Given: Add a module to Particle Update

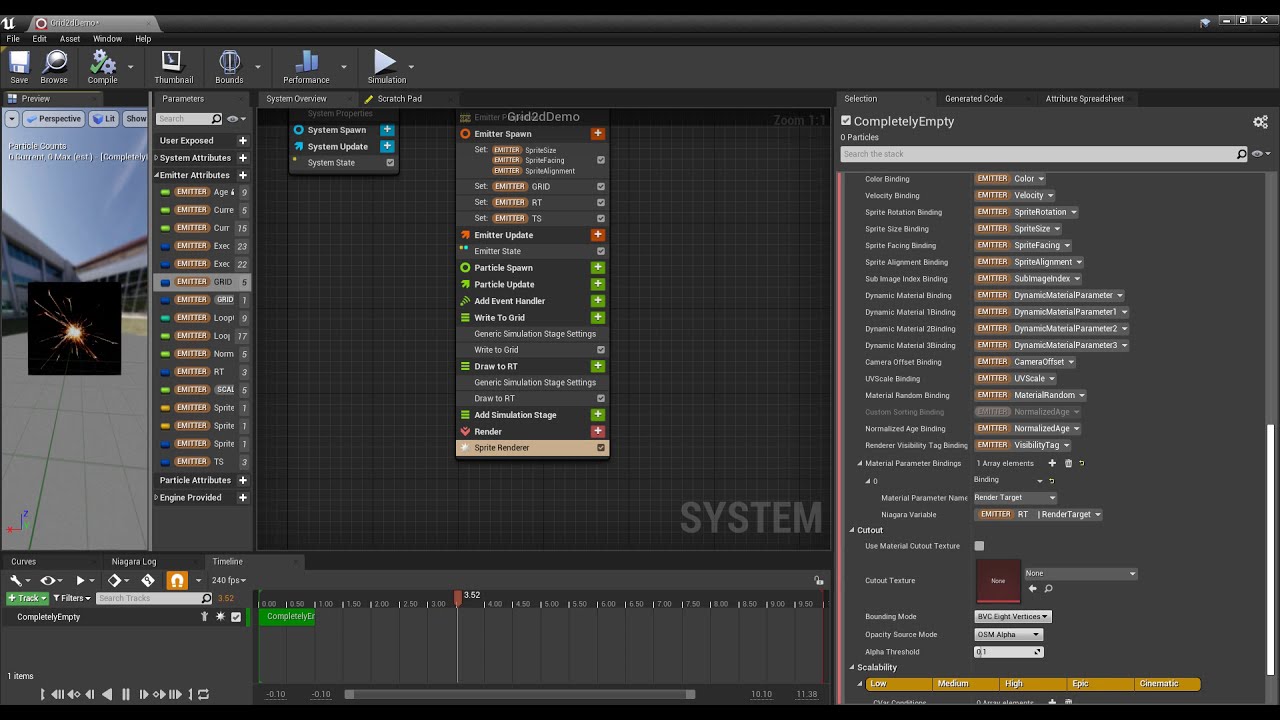Looking at the screenshot, I should 597,284.
